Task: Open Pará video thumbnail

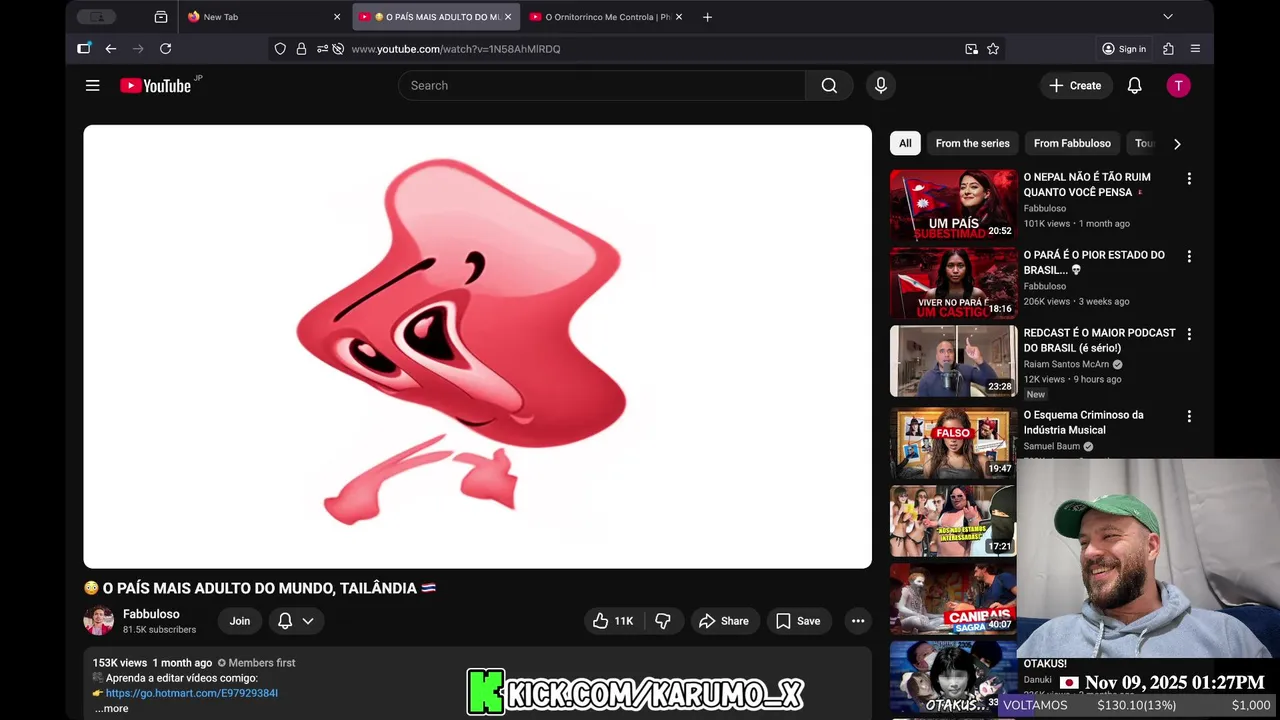Action: (953, 283)
